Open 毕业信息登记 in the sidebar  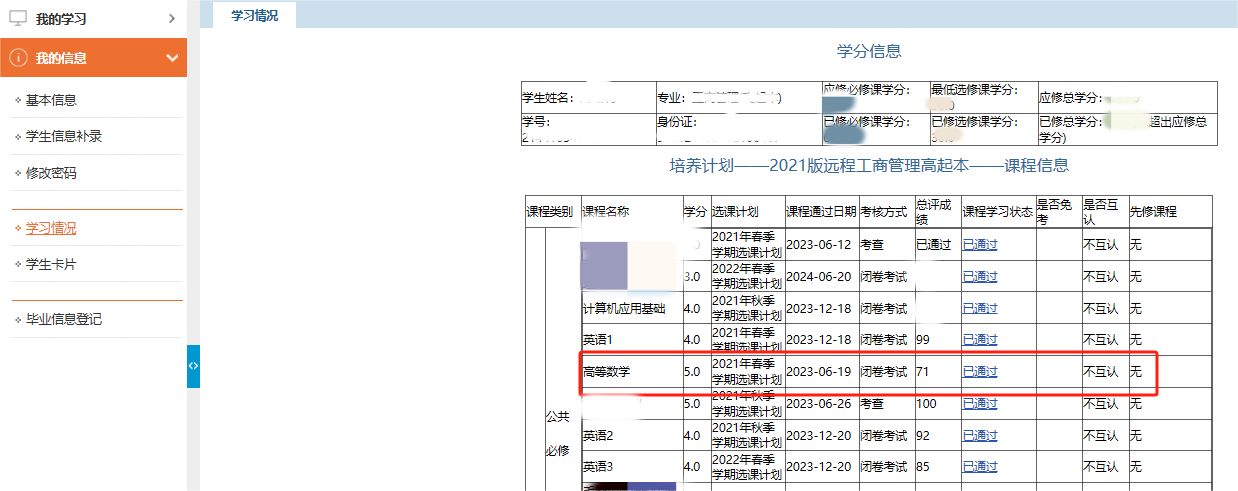tap(64, 319)
